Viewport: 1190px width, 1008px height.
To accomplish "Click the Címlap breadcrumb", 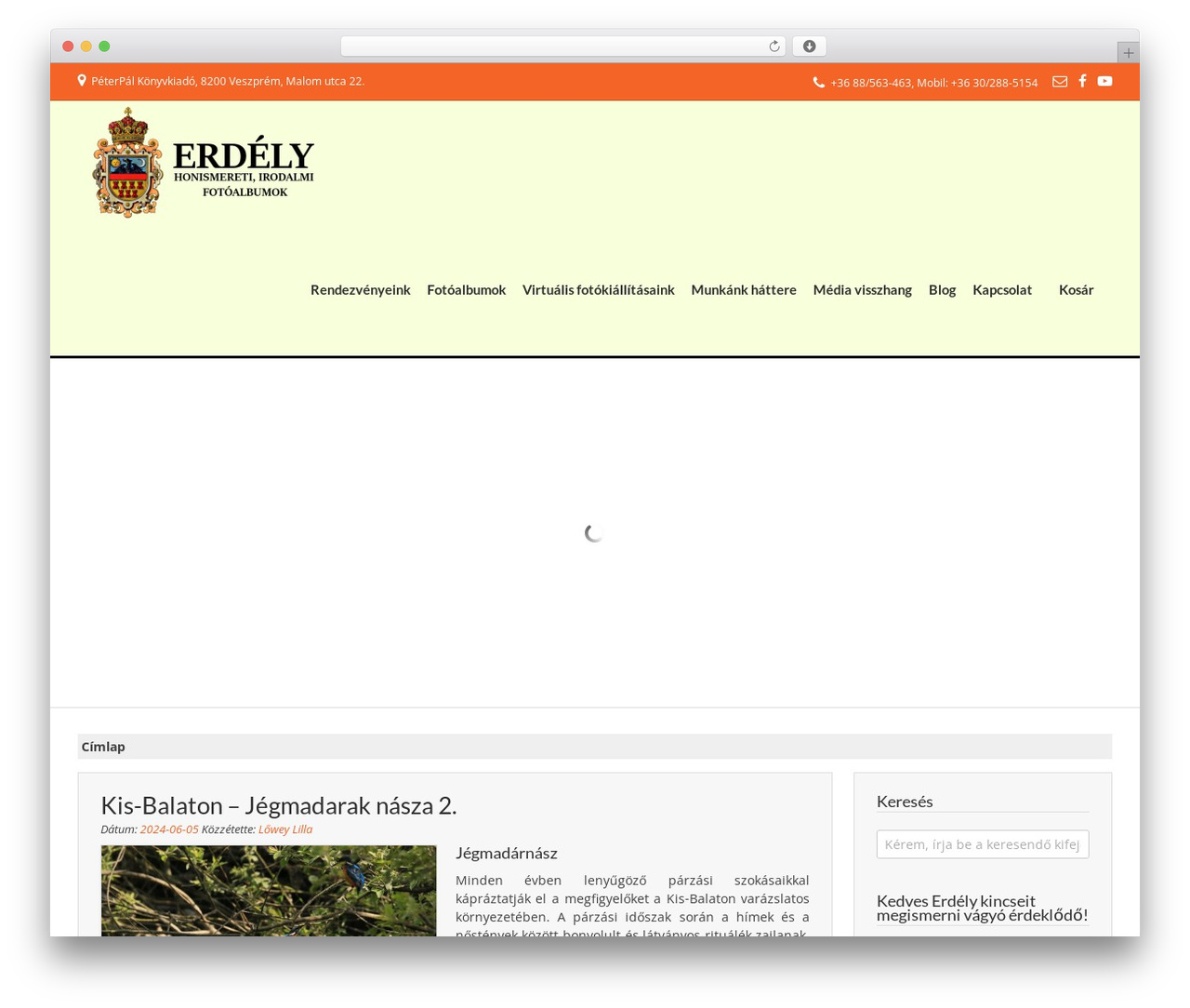I will [x=103, y=746].
